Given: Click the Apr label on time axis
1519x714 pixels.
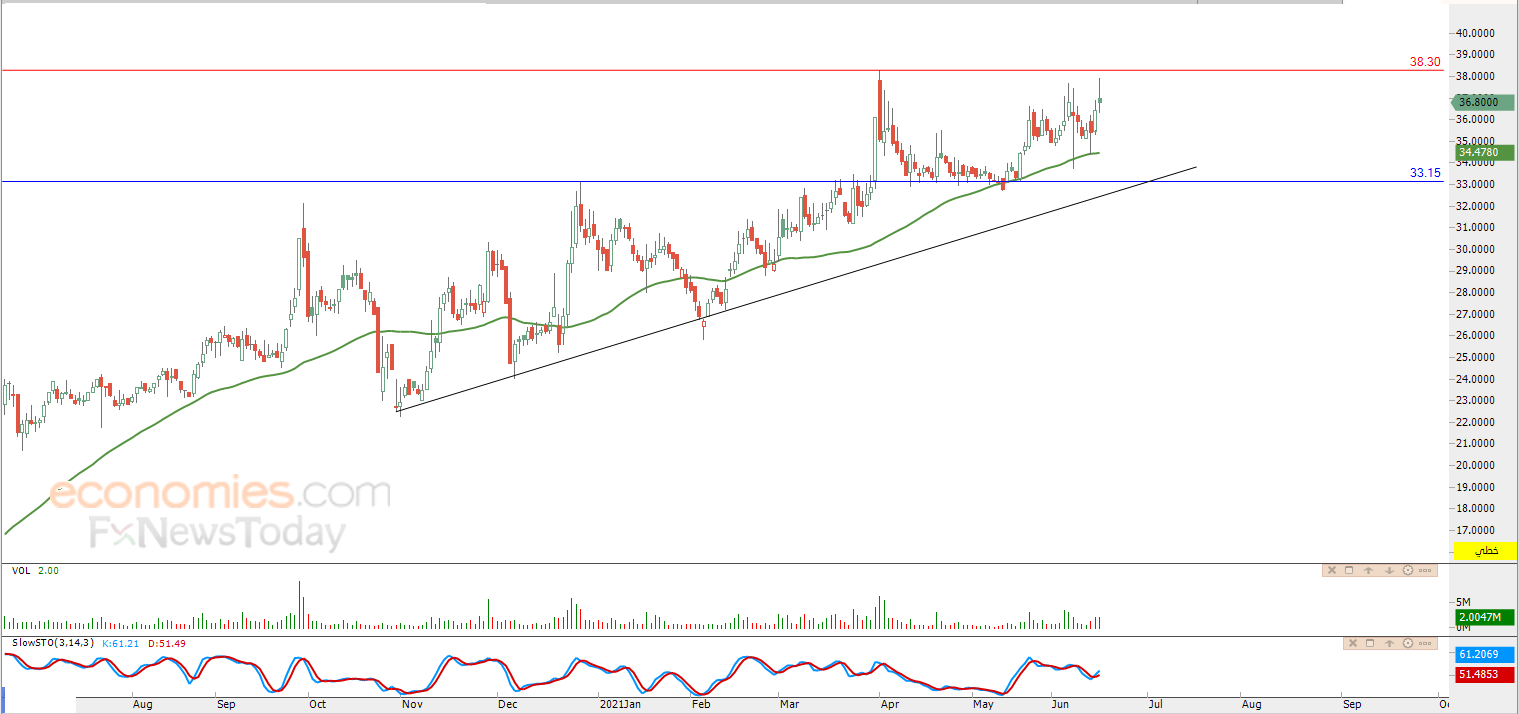Looking at the screenshot, I should coord(888,704).
